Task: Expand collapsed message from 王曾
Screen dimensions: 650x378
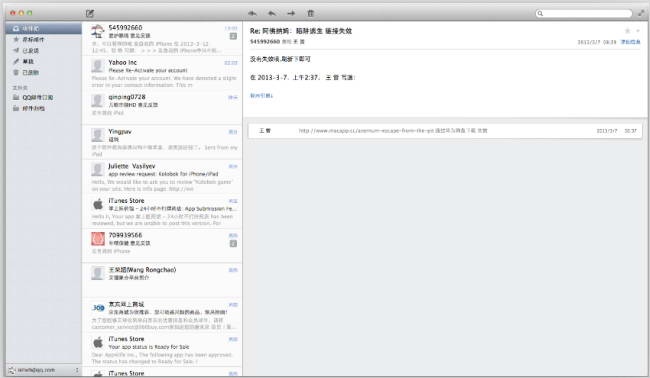Action: point(444,131)
